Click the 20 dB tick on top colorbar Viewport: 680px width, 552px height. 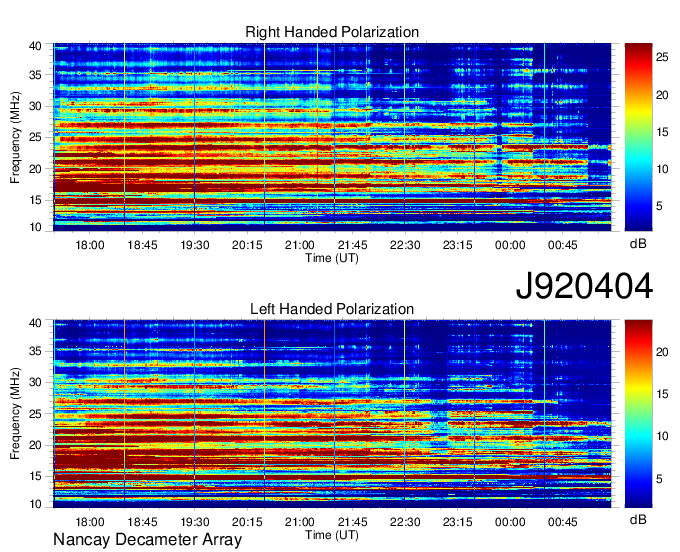[662, 95]
